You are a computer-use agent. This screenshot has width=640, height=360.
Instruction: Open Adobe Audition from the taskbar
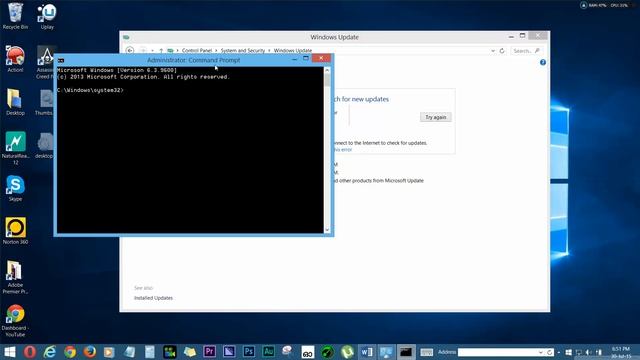[269, 352]
